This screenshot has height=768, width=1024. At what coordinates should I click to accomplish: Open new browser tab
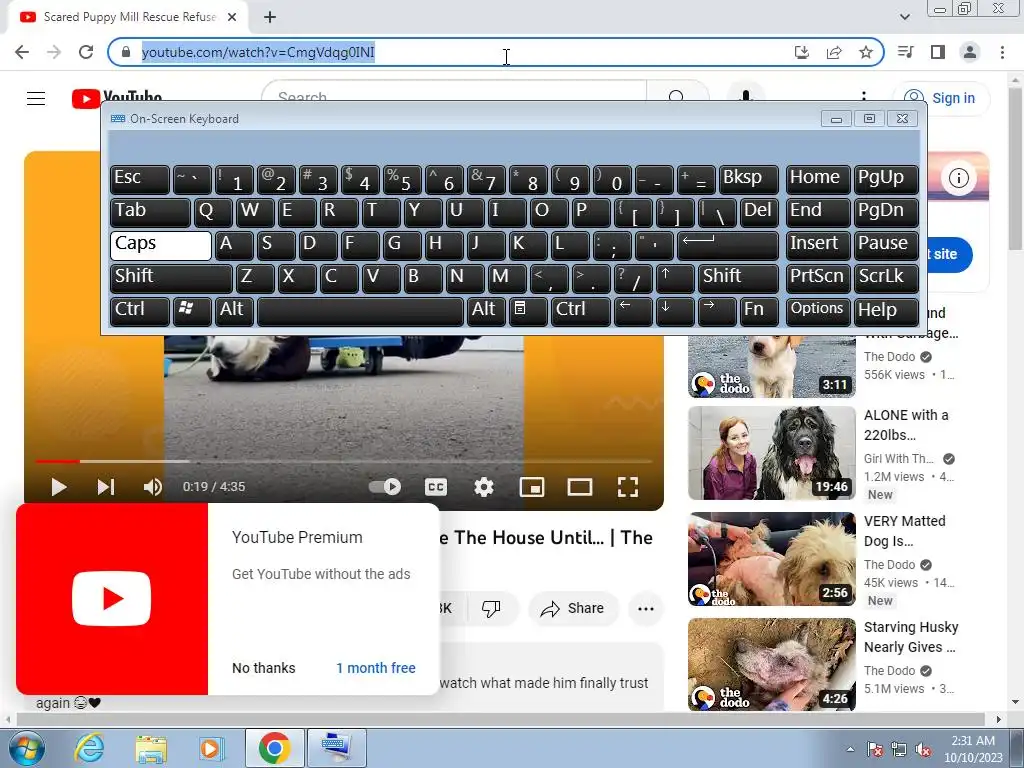pos(270,17)
